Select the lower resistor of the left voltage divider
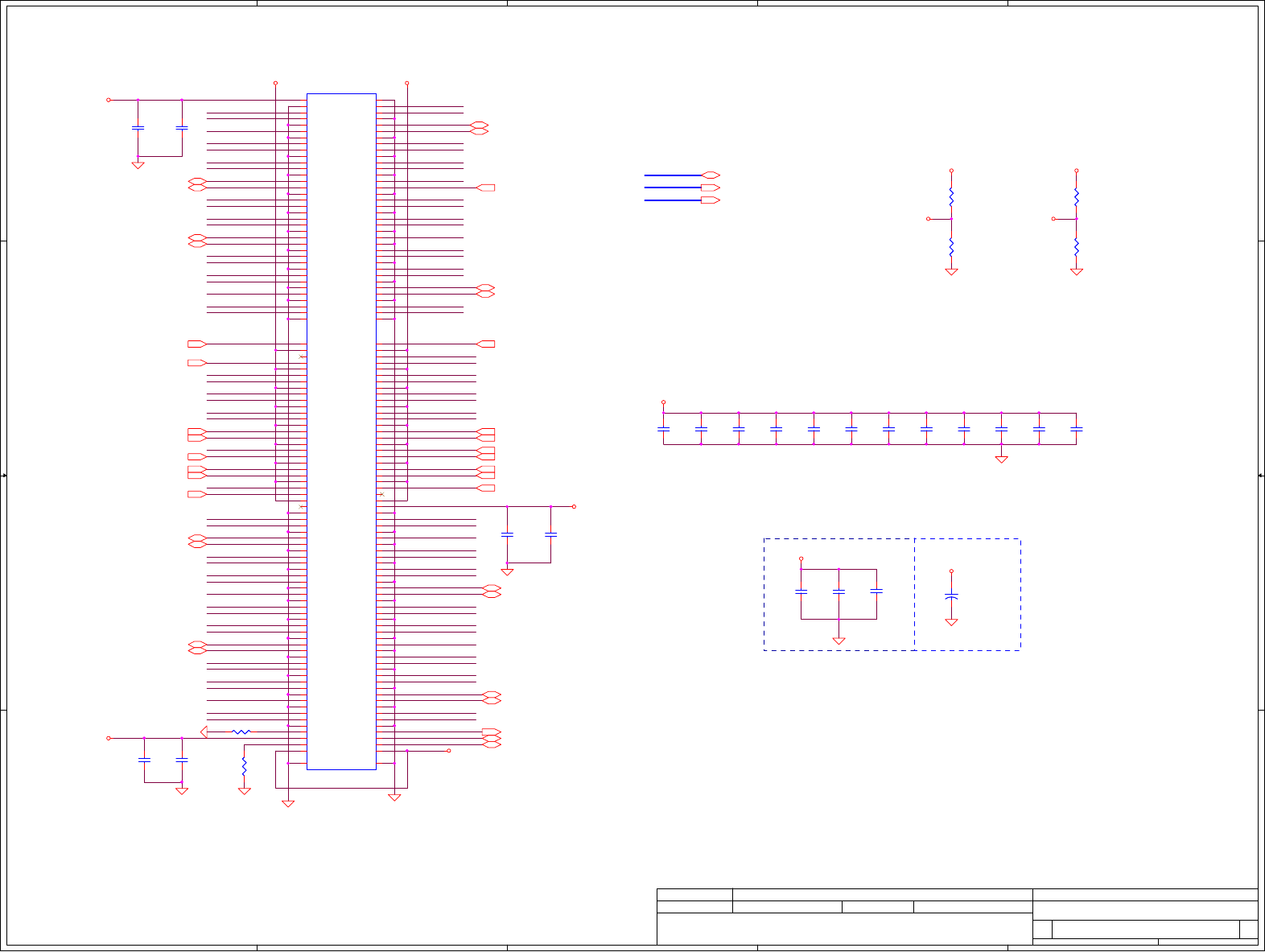The width and height of the screenshot is (1265, 952). coord(951,245)
